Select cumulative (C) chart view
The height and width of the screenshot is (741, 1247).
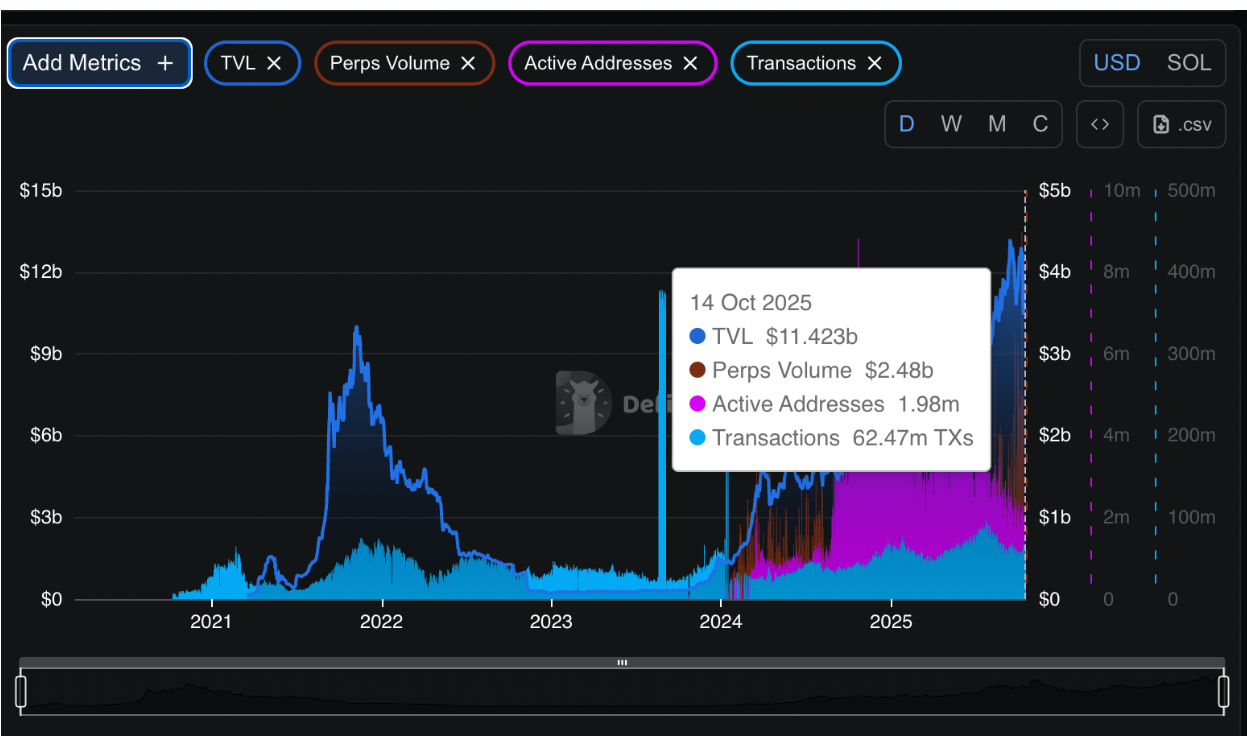coord(1040,124)
